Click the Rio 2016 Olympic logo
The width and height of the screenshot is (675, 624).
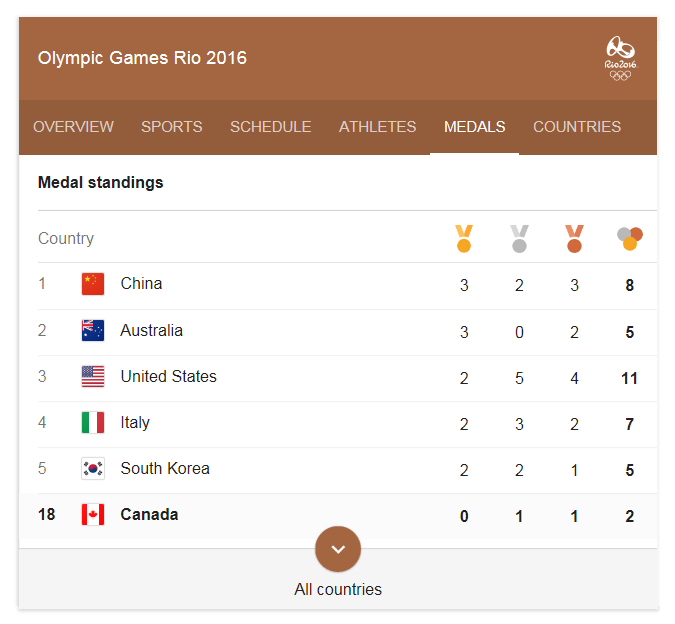click(x=620, y=58)
